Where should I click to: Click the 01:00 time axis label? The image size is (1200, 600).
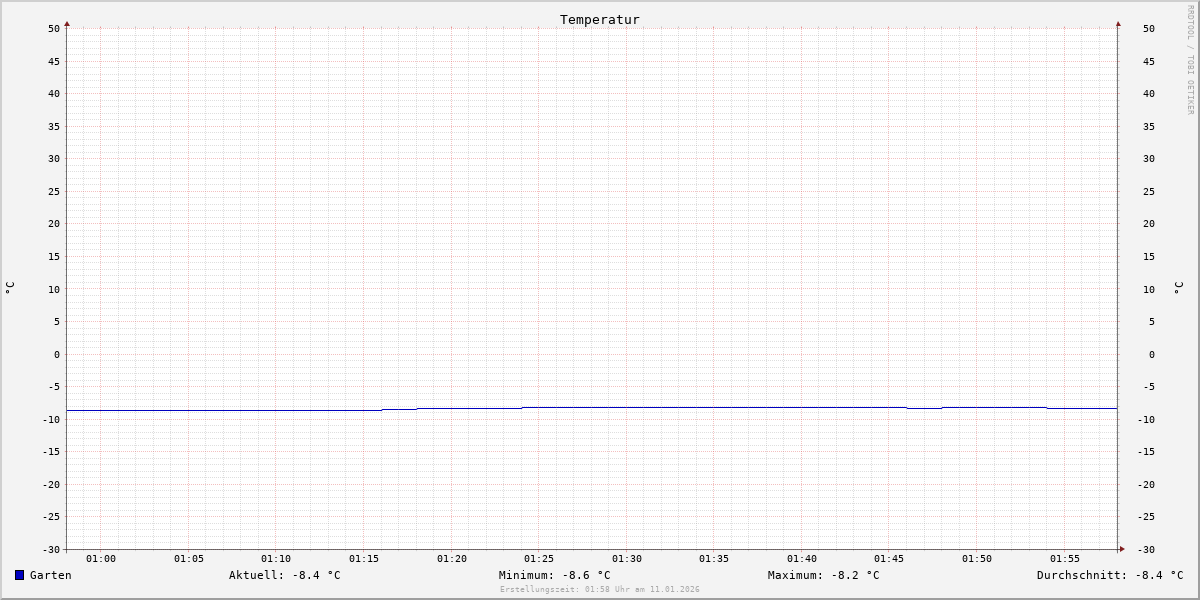pyautogui.click(x=101, y=559)
